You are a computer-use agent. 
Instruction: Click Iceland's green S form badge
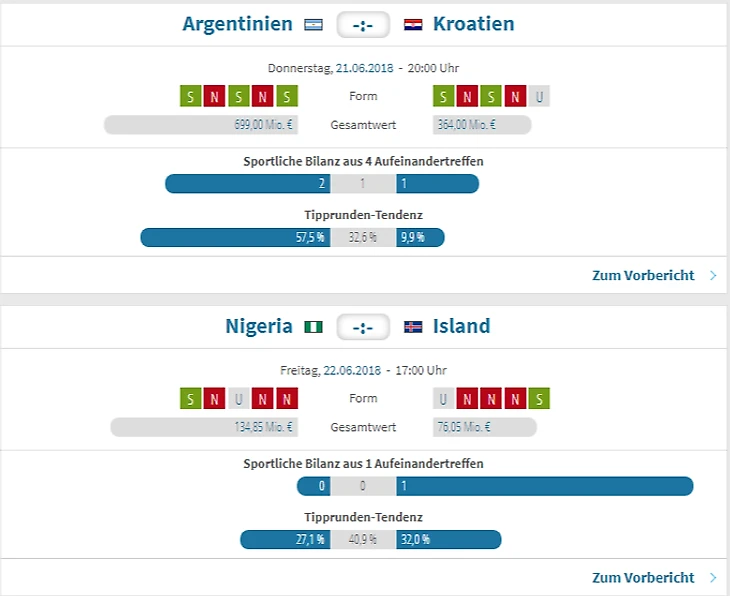point(540,399)
